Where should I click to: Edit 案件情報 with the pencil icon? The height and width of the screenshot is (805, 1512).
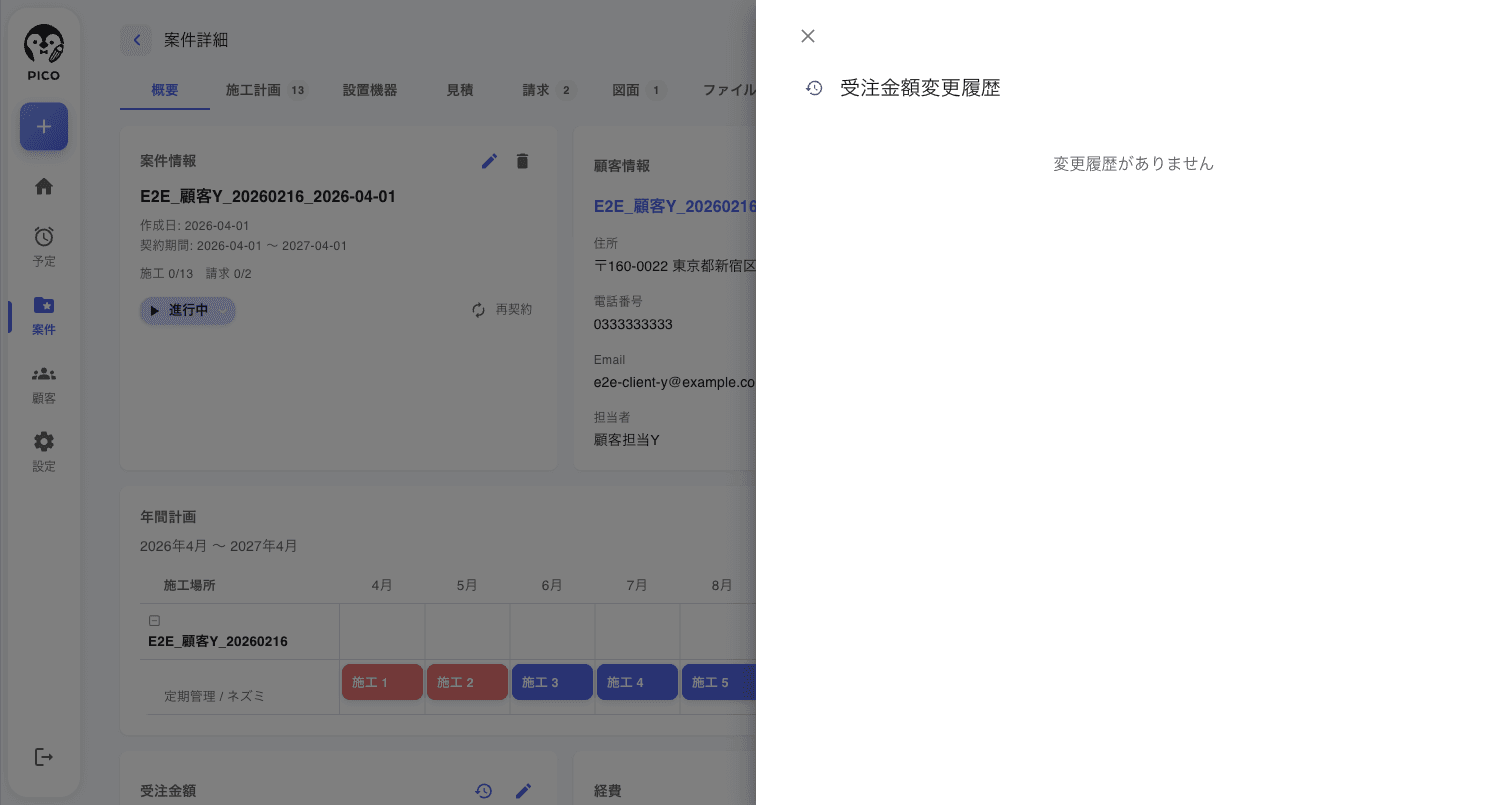(489, 161)
